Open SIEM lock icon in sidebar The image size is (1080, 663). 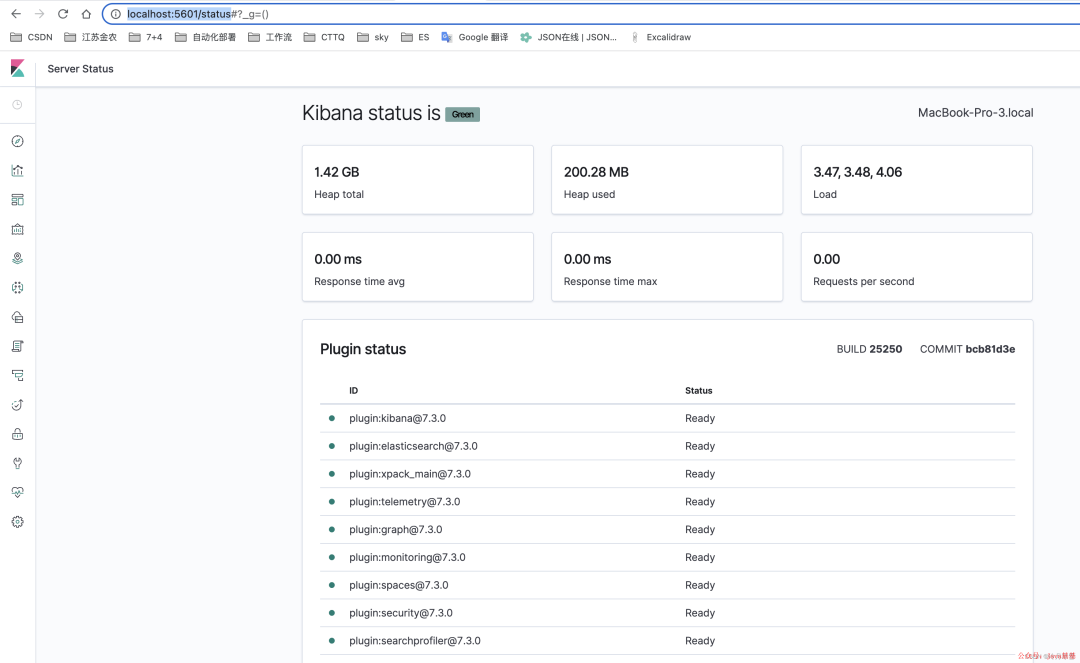coord(17,434)
